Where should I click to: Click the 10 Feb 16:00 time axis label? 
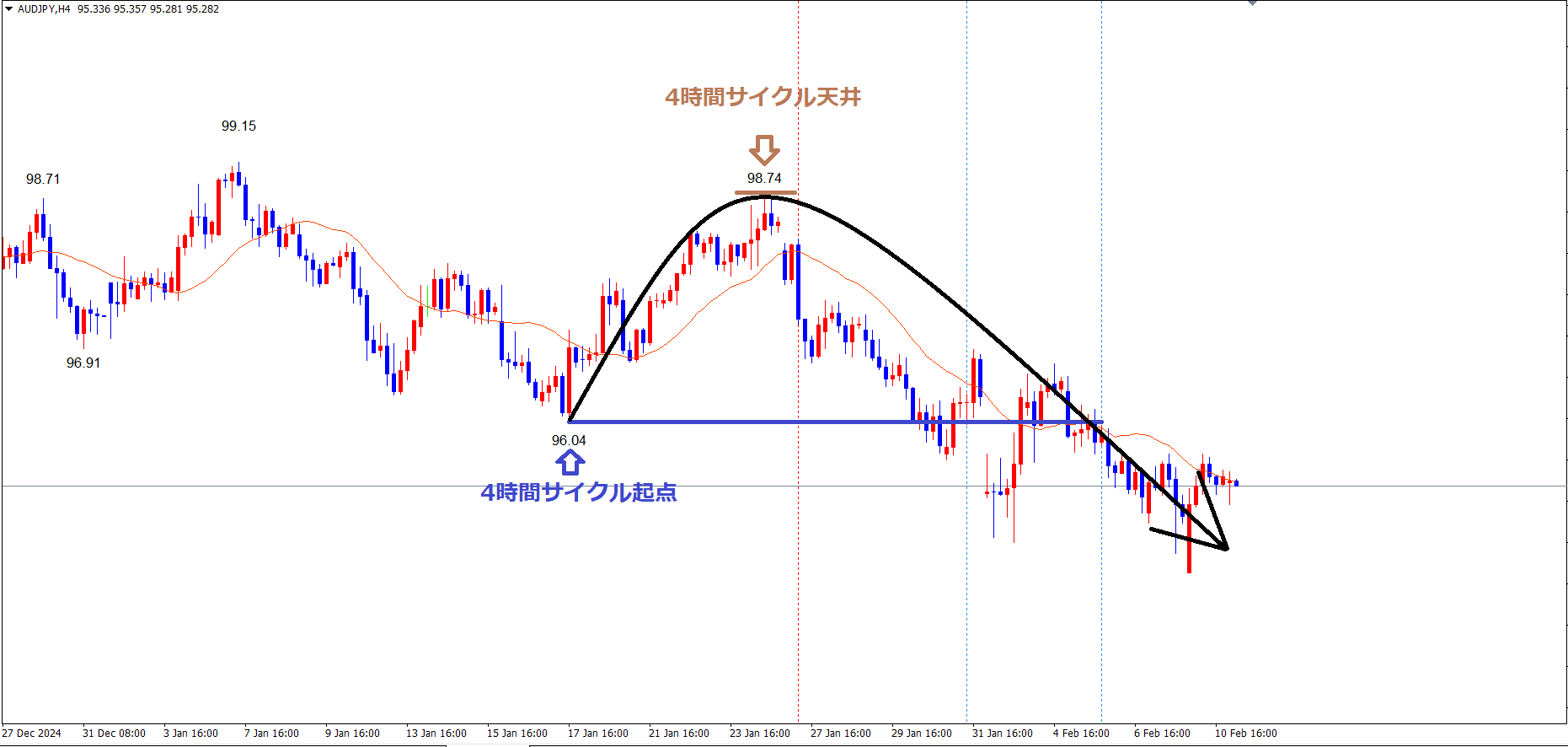[1245, 734]
